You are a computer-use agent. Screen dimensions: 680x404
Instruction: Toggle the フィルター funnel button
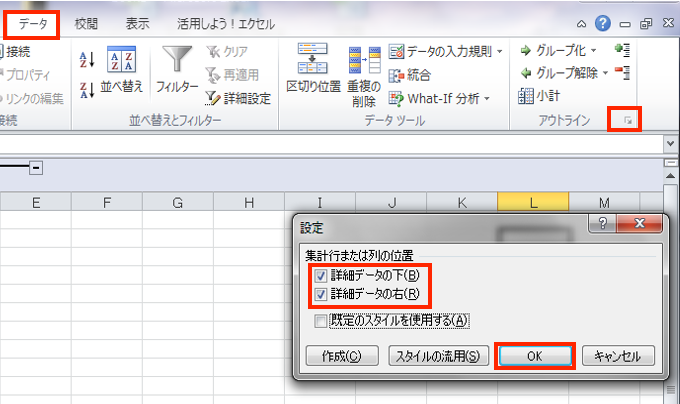[177, 70]
